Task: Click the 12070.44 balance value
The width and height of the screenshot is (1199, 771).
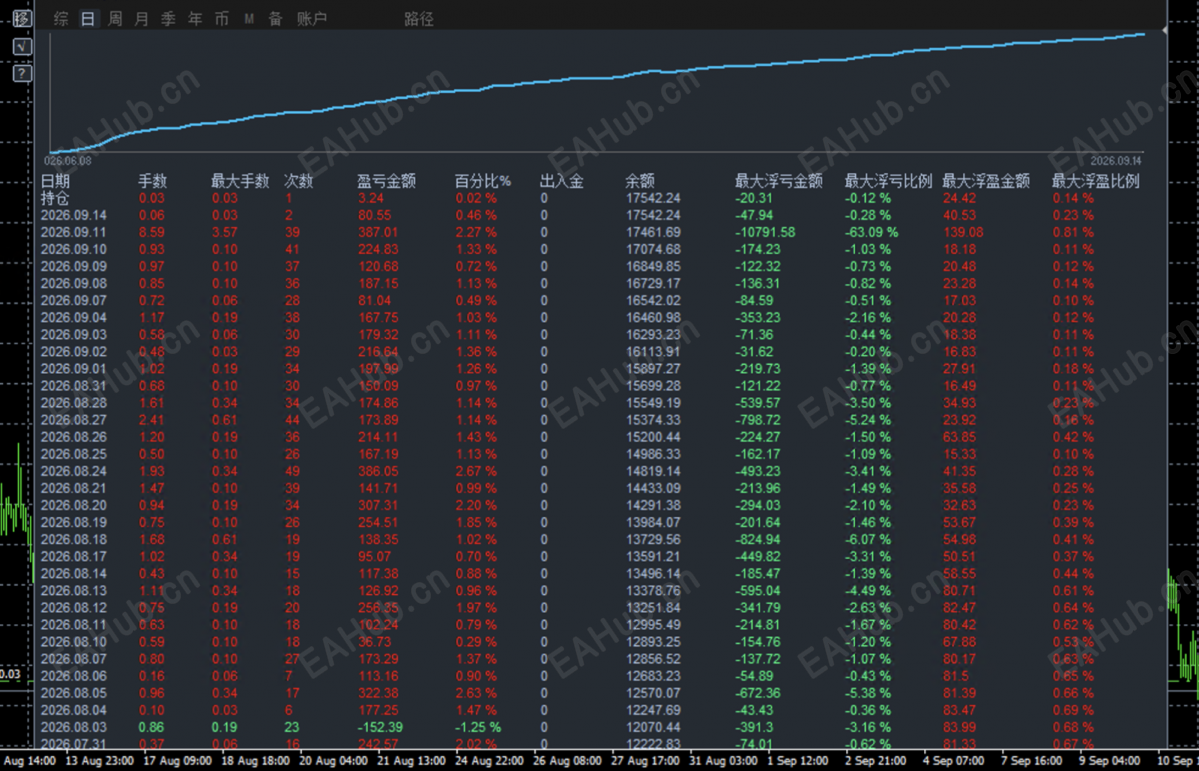Action: (653, 727)
